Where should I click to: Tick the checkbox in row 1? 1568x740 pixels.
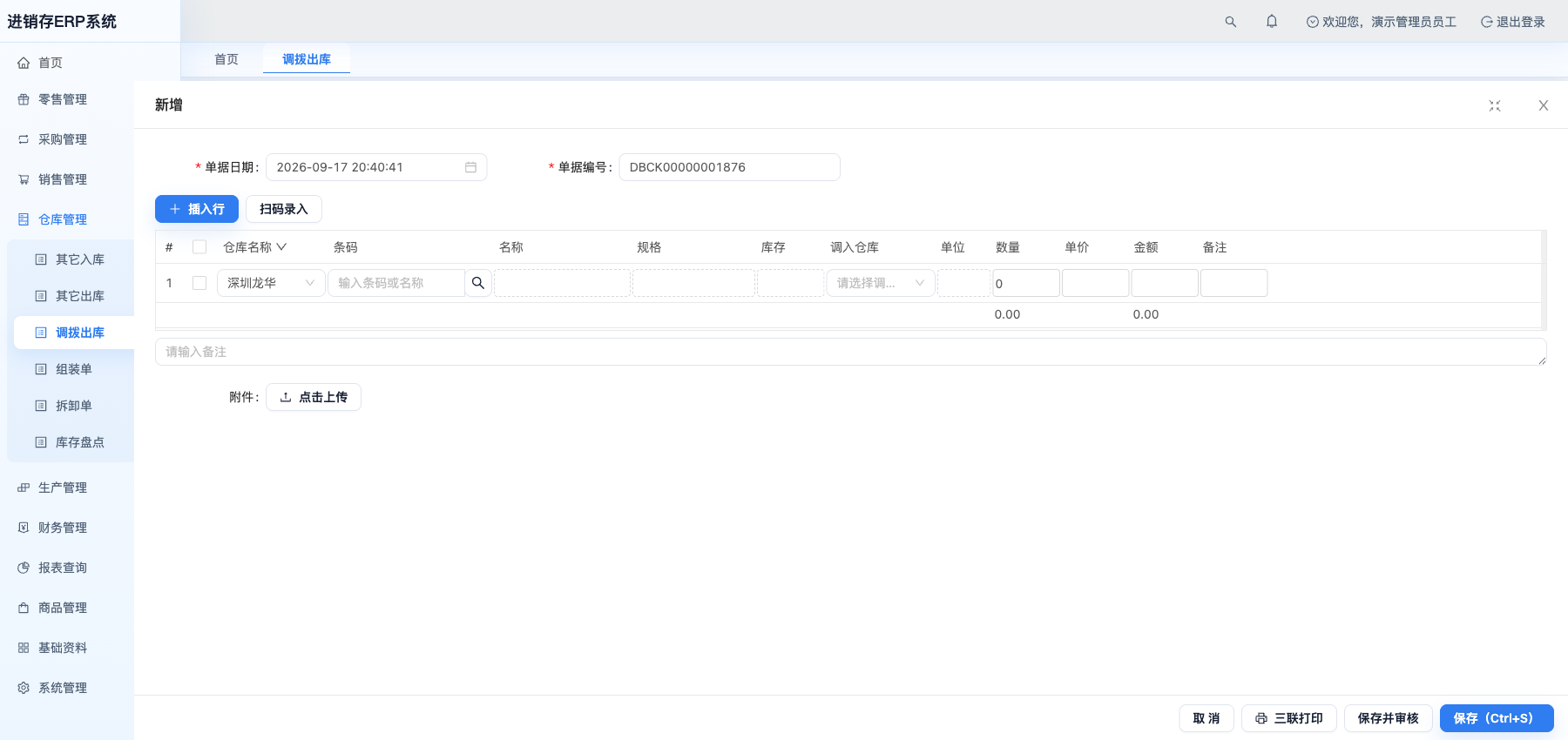[x=199, y=283]
